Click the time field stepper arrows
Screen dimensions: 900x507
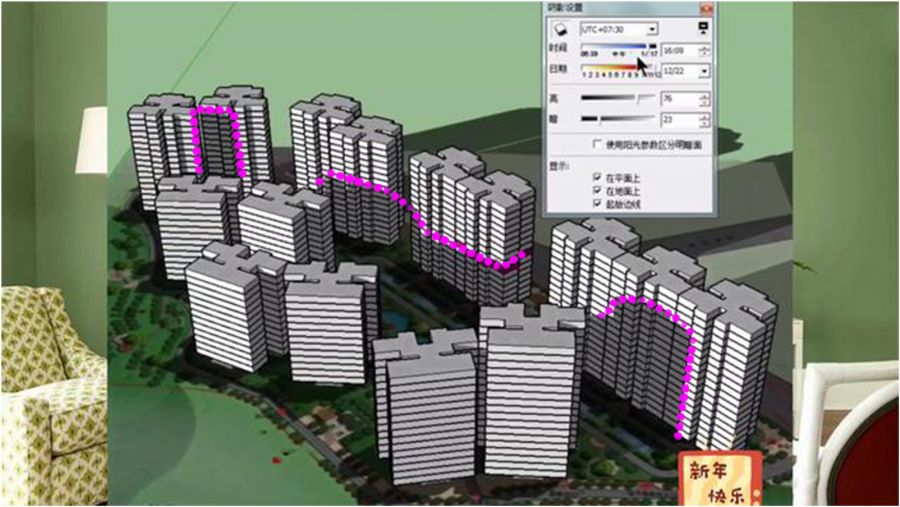(x=705, y=51)
